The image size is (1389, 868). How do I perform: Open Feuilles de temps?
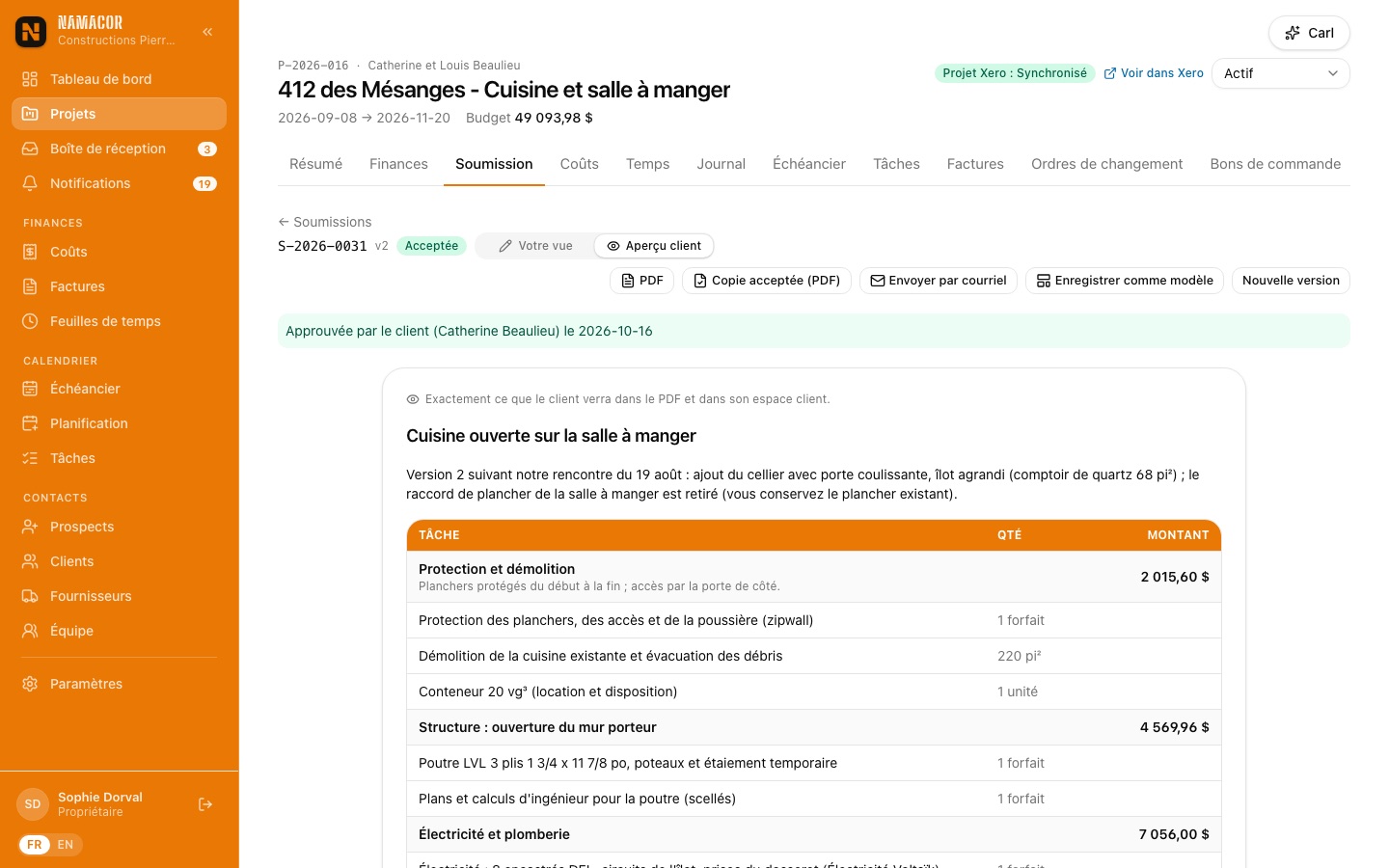(119, 321)
